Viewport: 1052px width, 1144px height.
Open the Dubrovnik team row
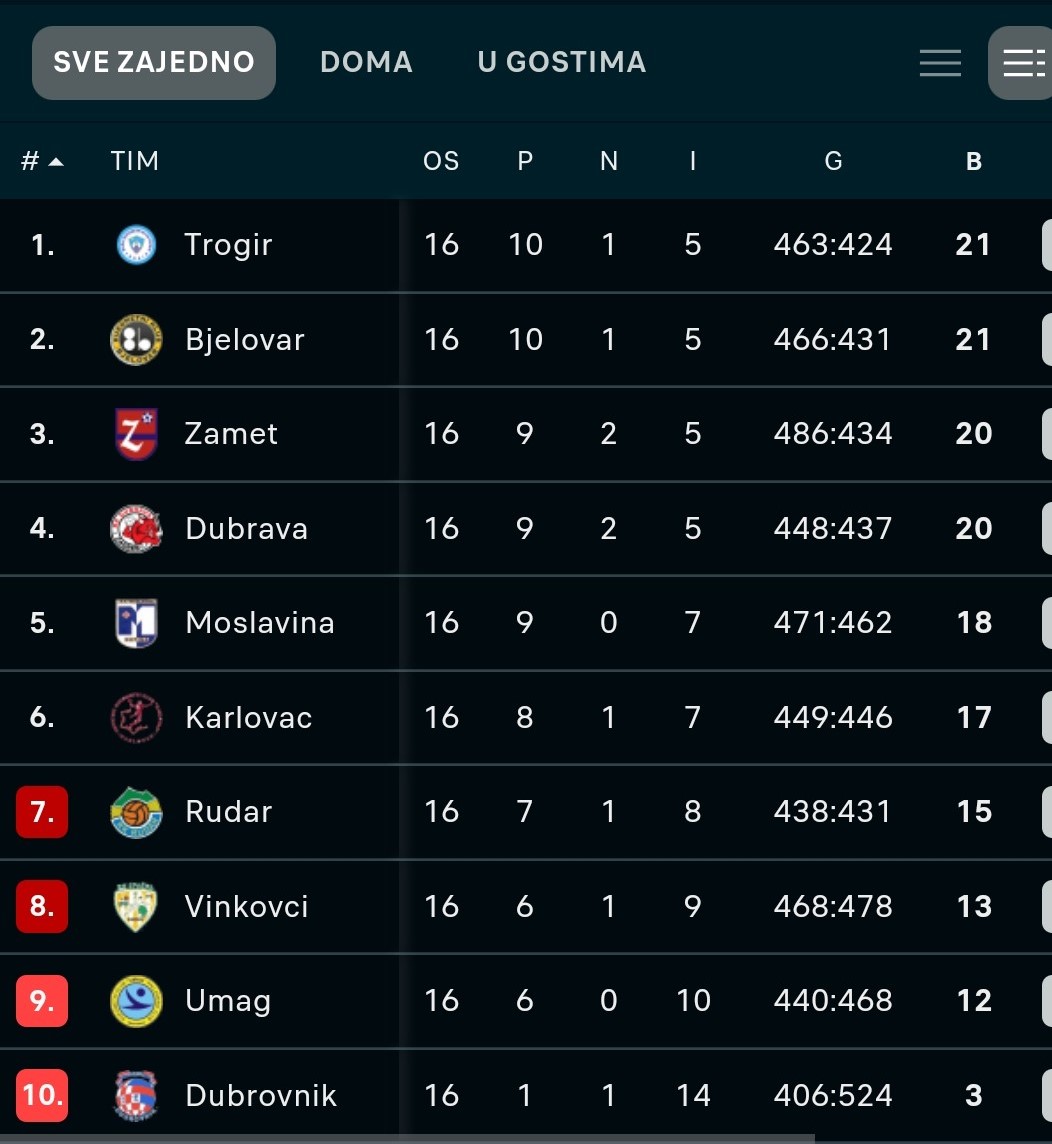pyautogui.click(x=526, y=1095)
